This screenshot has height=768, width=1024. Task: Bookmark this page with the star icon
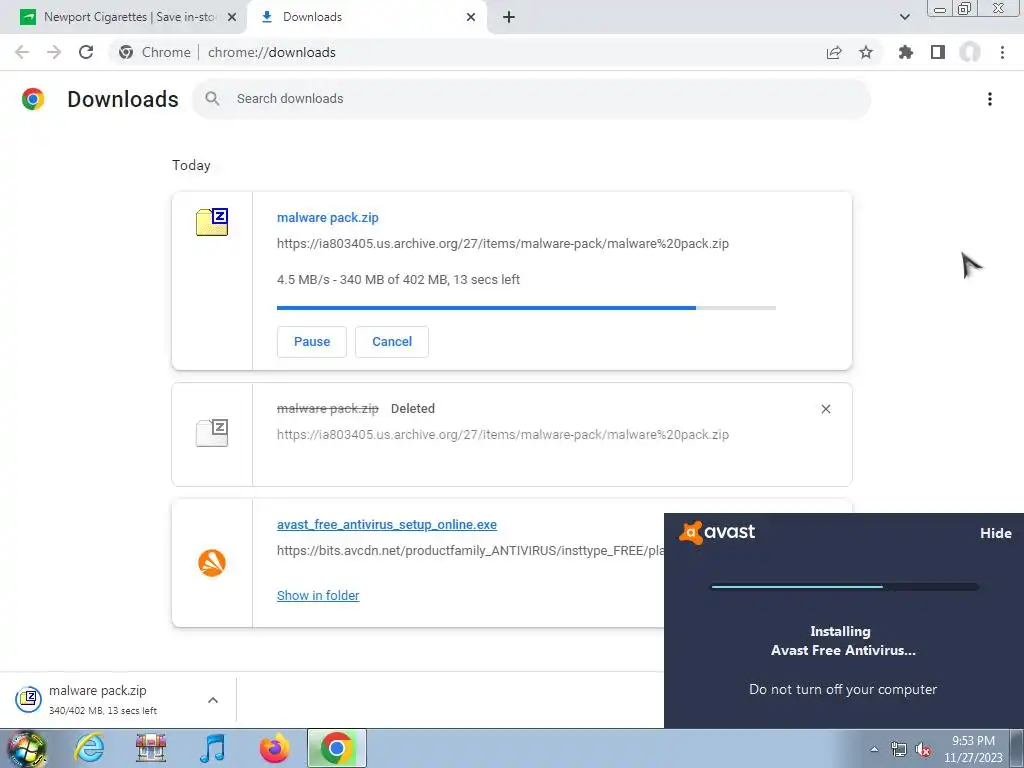(866, 52)
